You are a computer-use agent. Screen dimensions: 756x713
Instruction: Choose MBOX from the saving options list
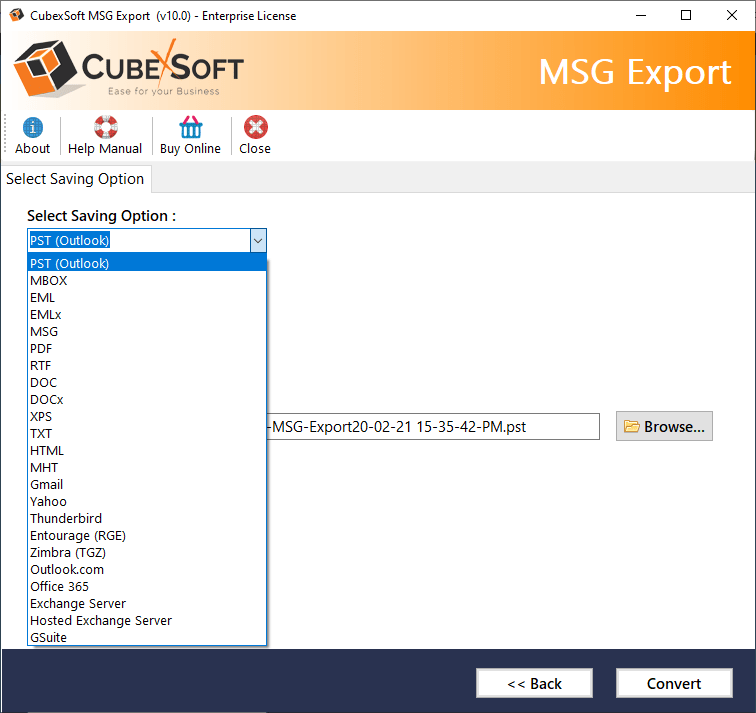(49, 281)
